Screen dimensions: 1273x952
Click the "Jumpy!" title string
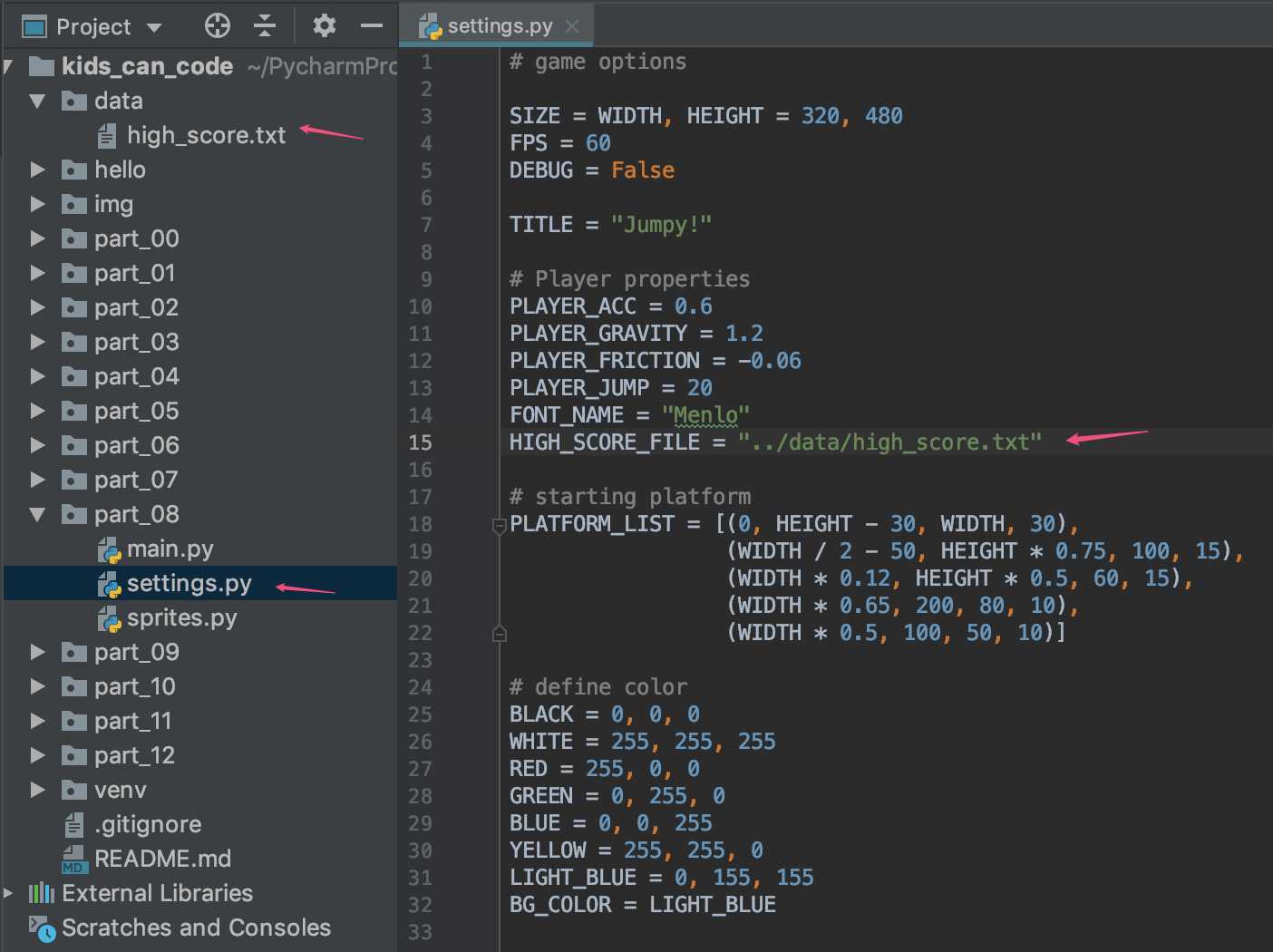[x=661, y=225]
